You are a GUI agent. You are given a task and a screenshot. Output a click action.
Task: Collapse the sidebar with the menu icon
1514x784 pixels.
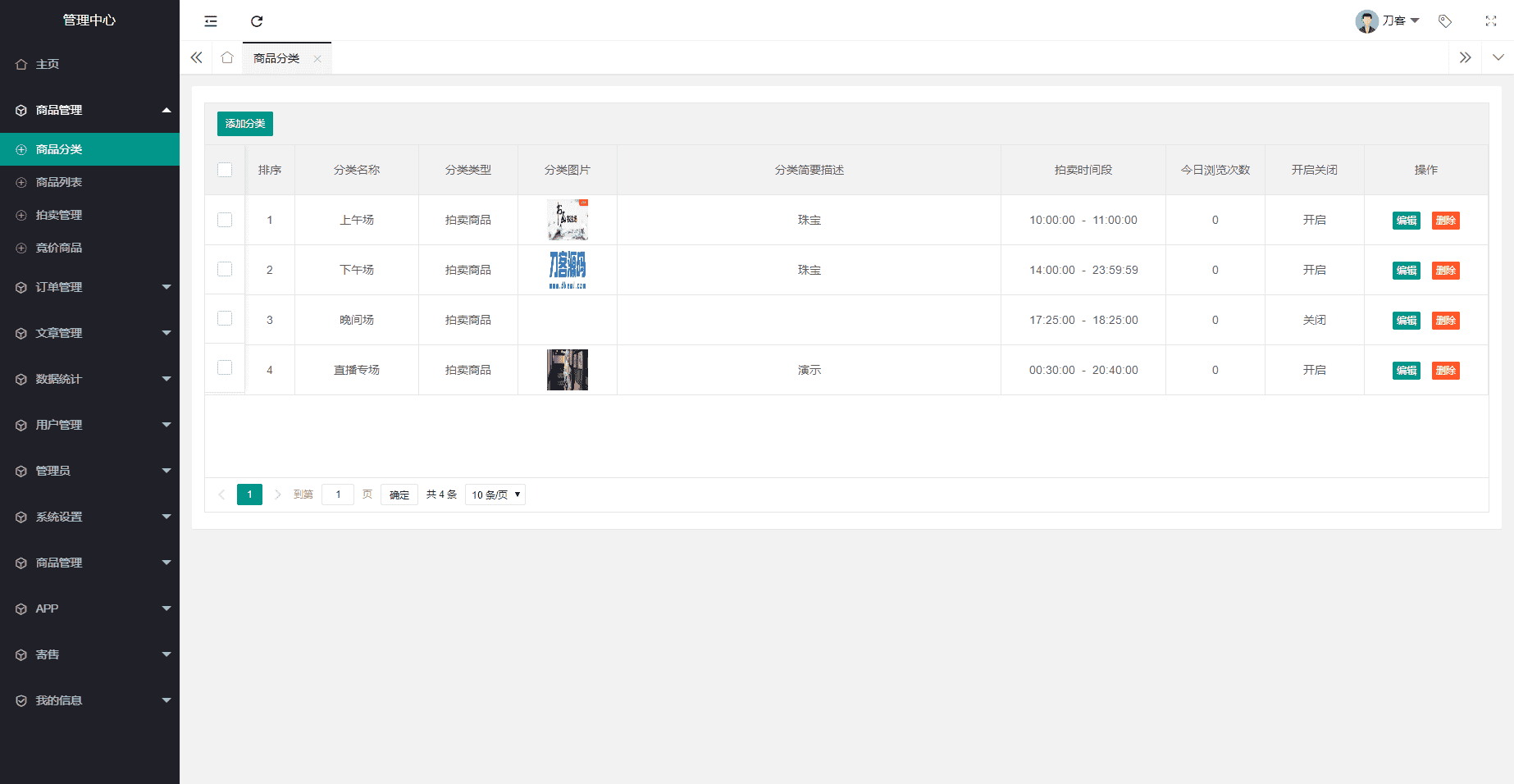tap(211, 21)
